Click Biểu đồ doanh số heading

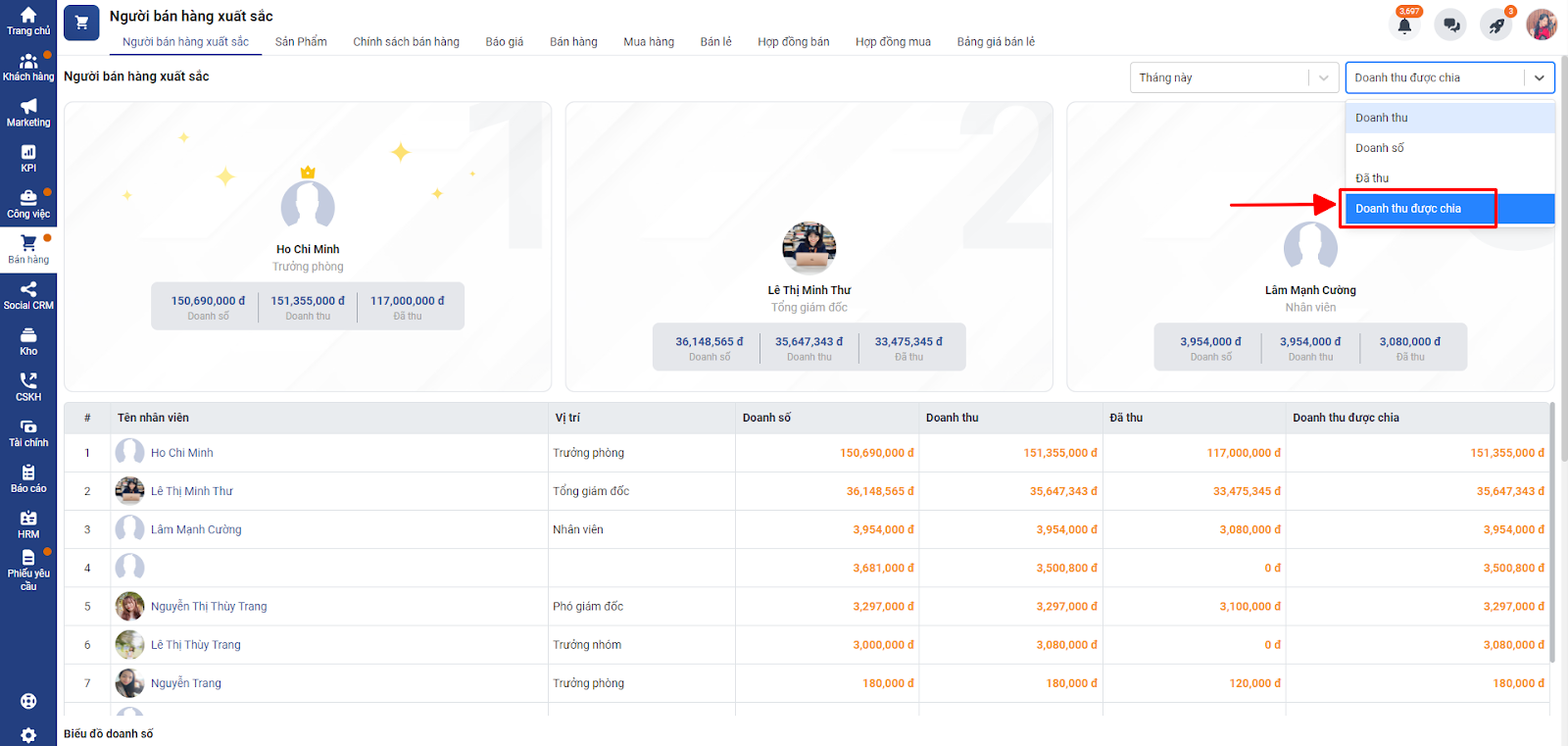[109, 733]
